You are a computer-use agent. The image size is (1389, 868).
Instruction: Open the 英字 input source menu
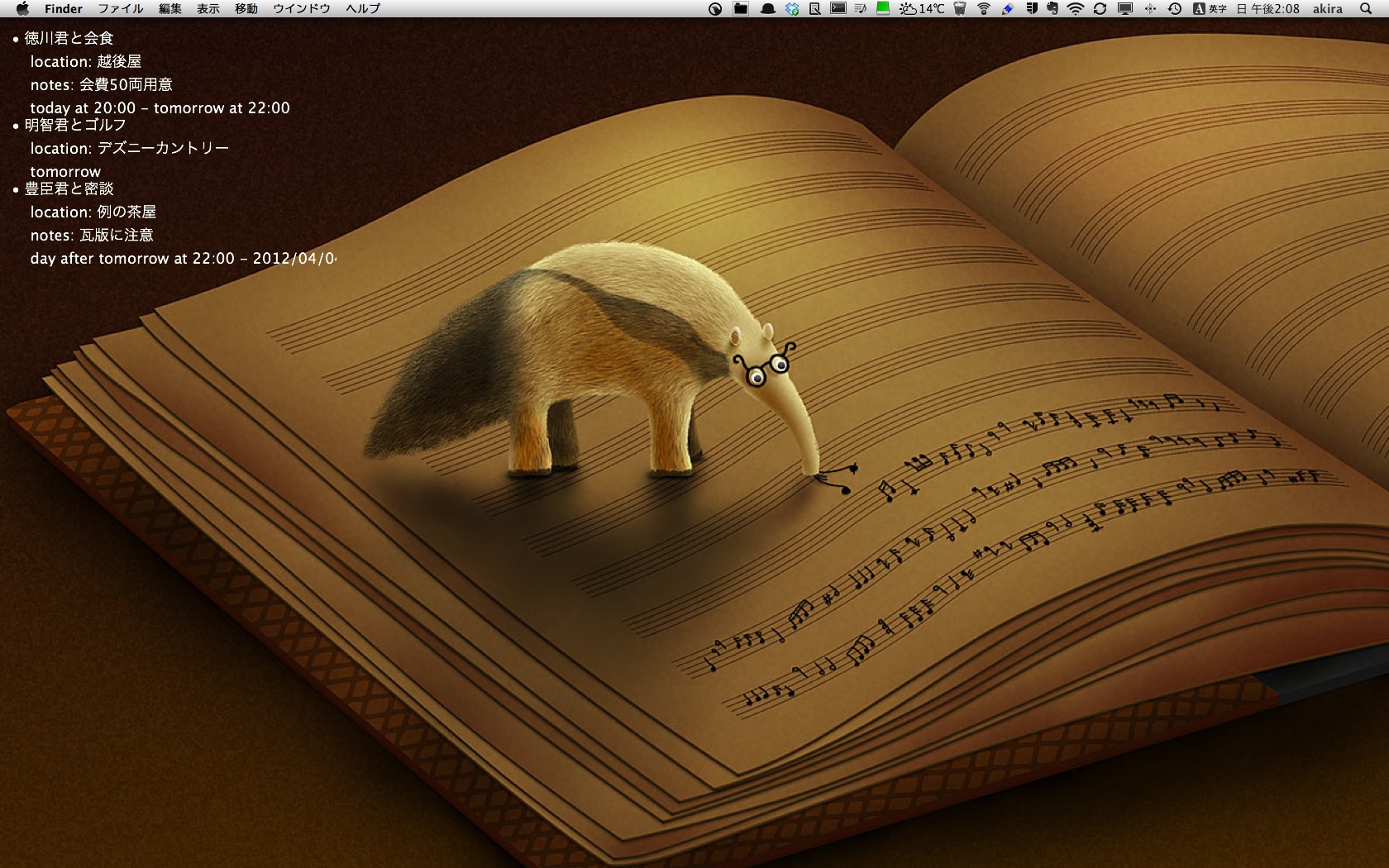(x=1210, y=8)
